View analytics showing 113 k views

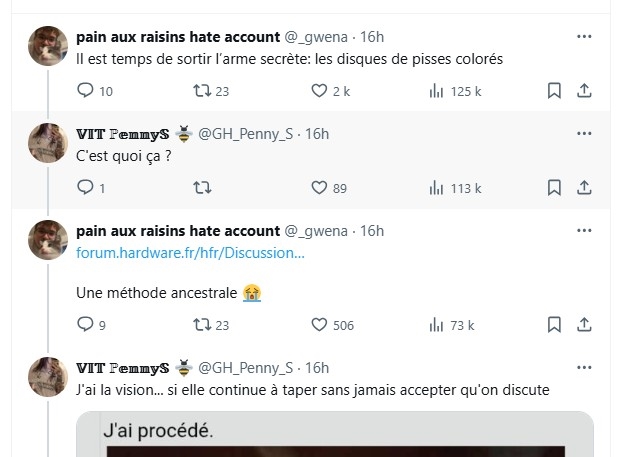436,187
